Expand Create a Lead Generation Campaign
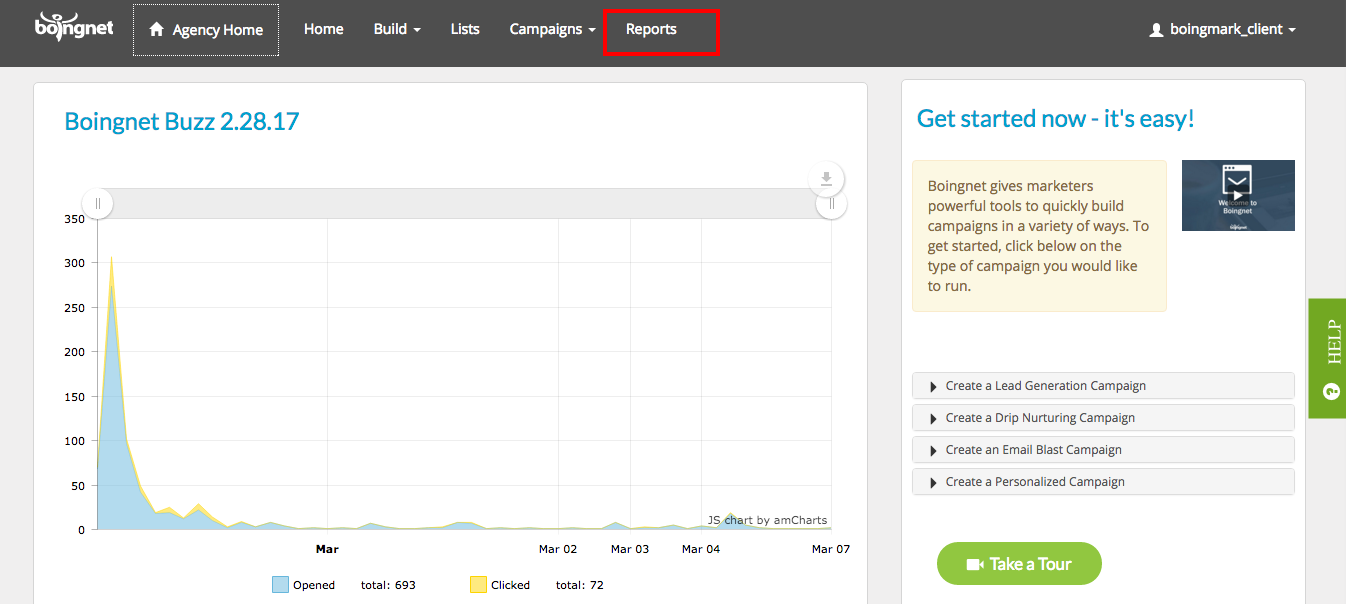 (1103, 386)
